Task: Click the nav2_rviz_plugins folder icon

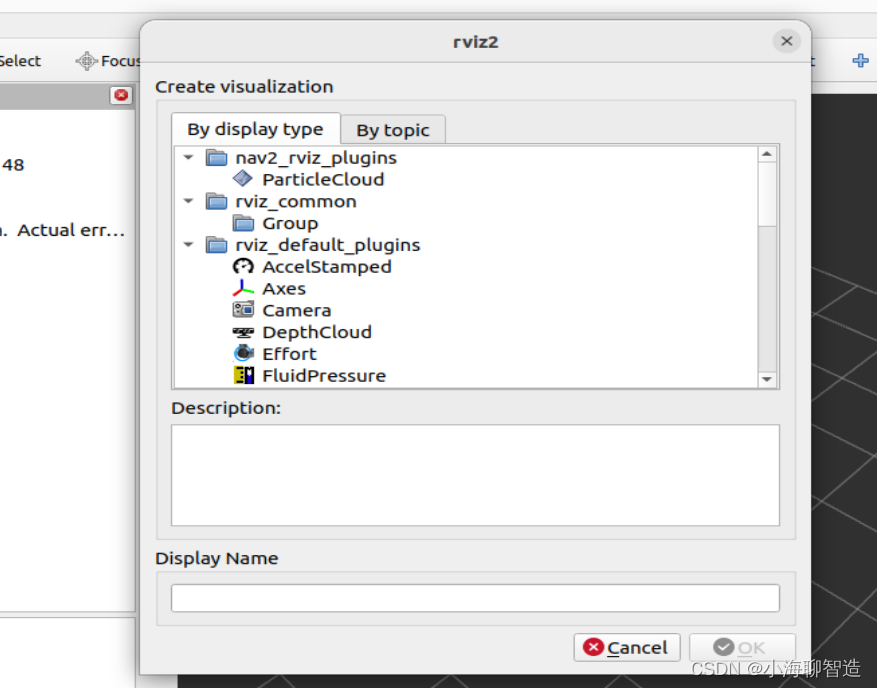Action: click(x=216, y=158)
